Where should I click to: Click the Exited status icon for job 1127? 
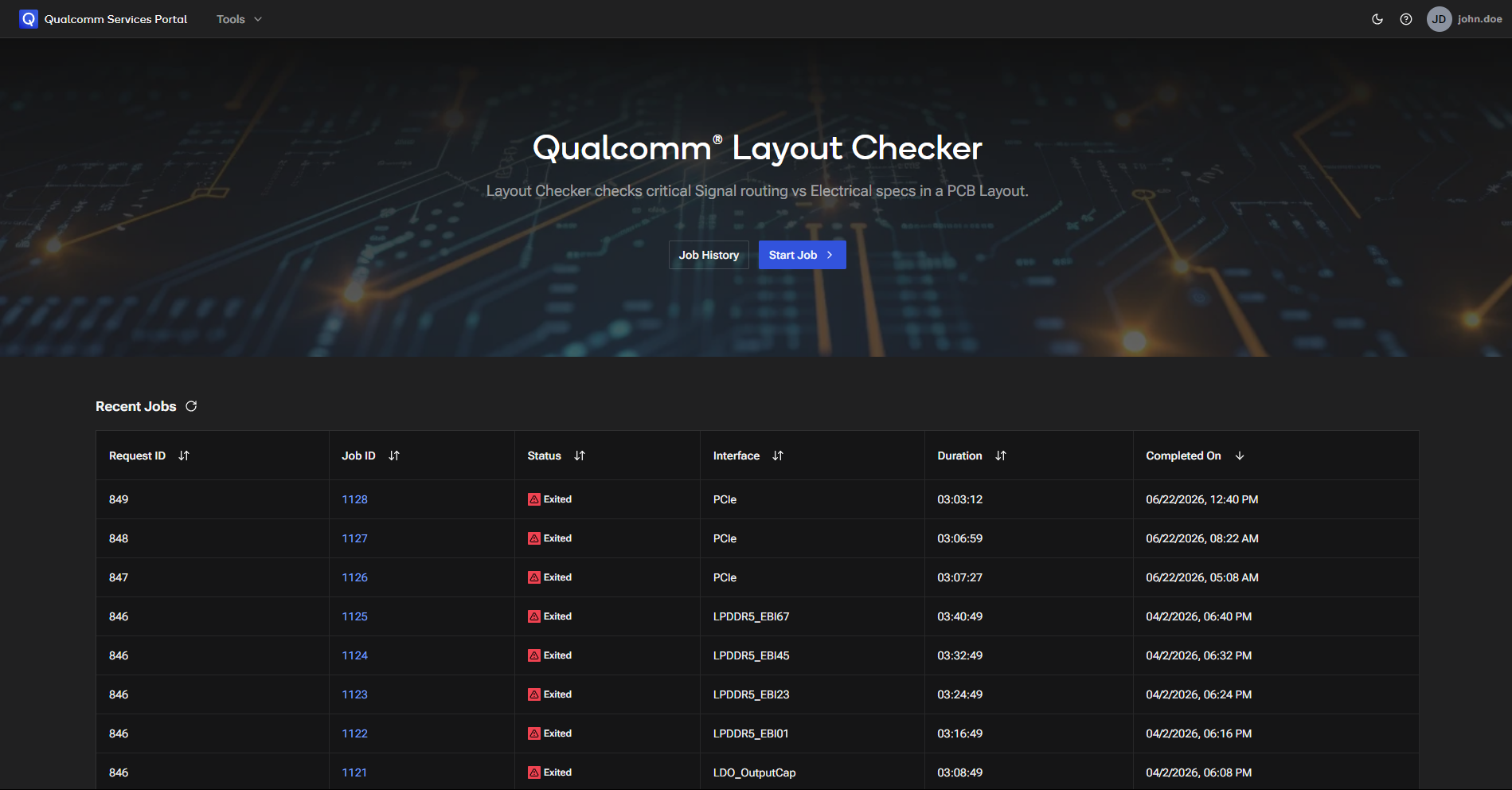tap(534, 538)
